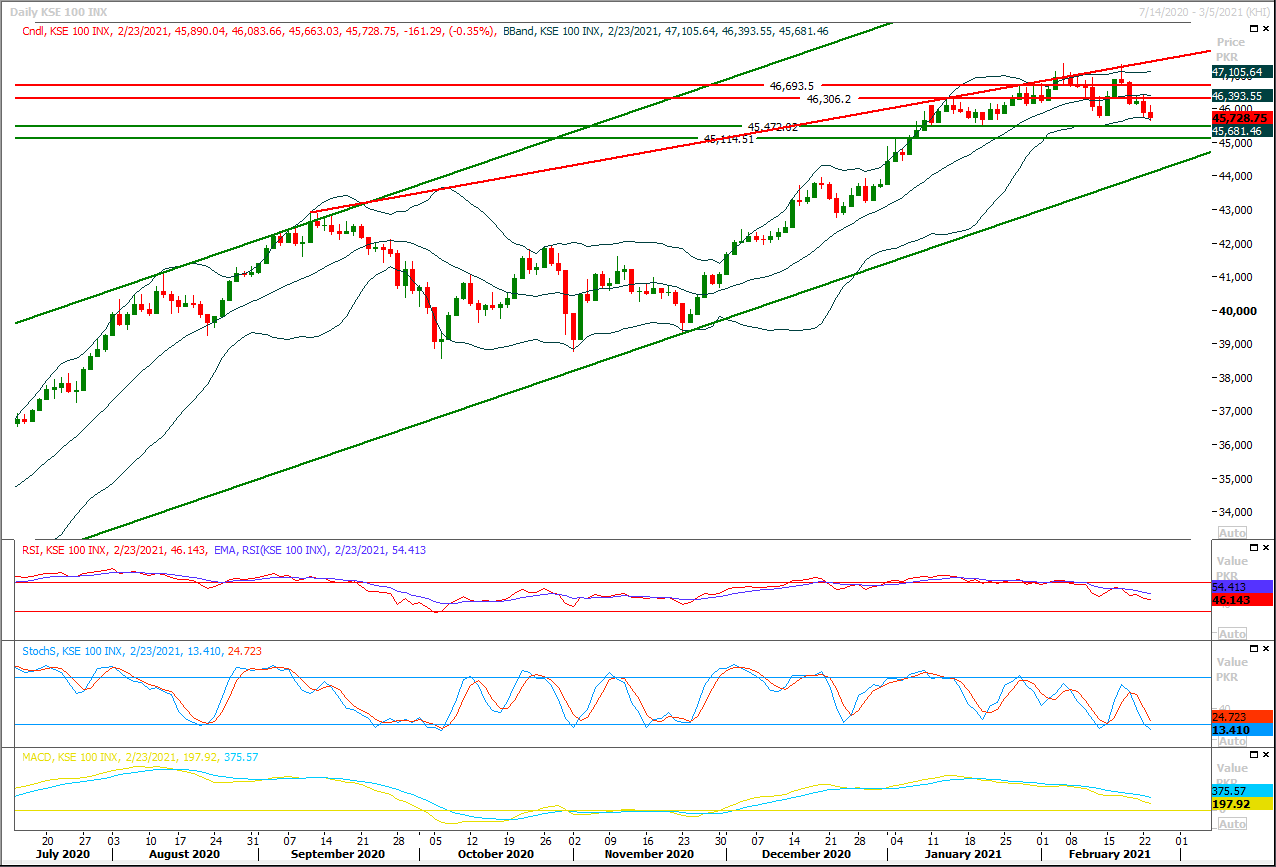
Task: Close the RSI indicator pane
Action: click(1267, 547)
